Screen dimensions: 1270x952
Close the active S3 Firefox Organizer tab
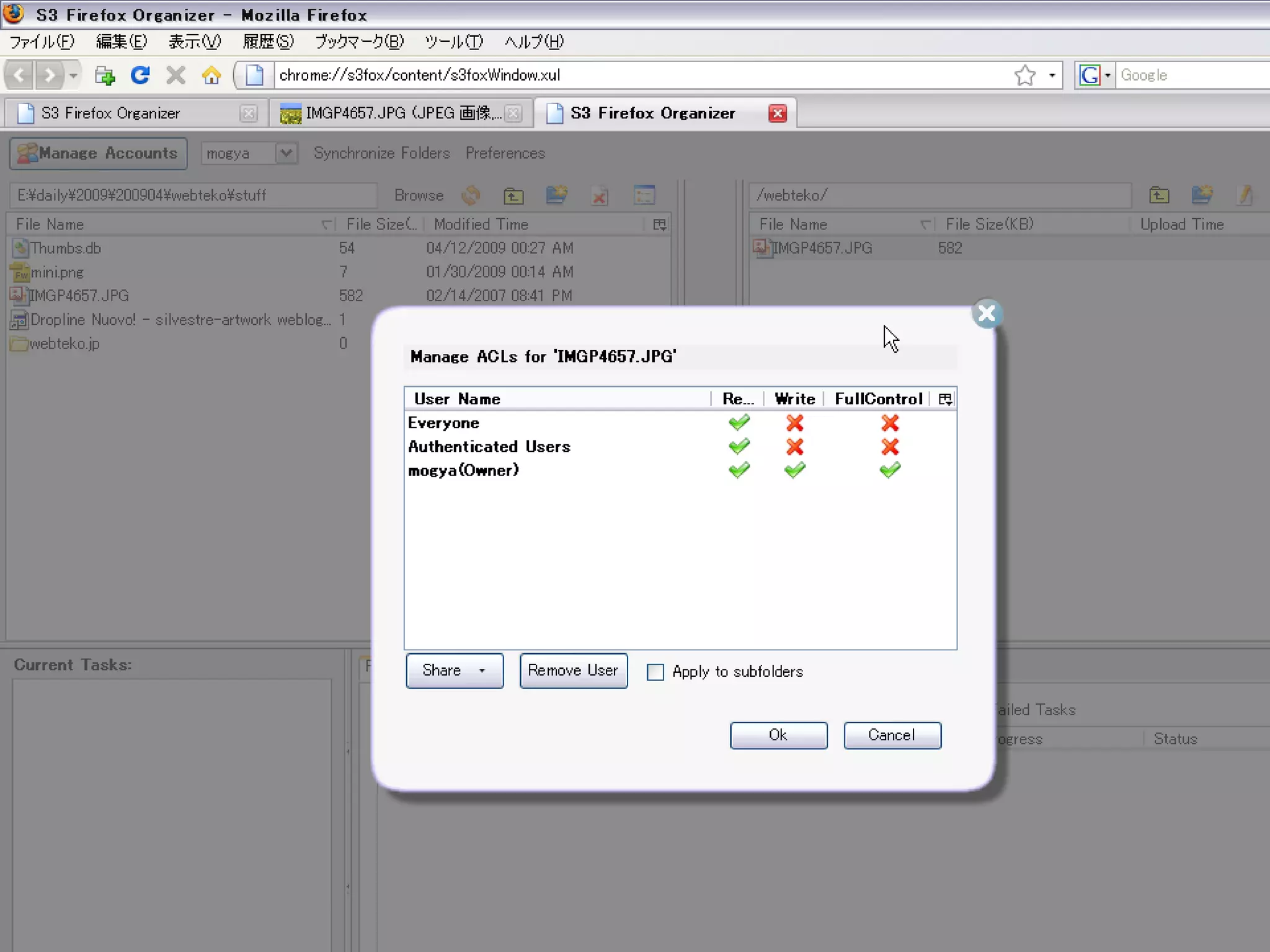tap(777, 113)
